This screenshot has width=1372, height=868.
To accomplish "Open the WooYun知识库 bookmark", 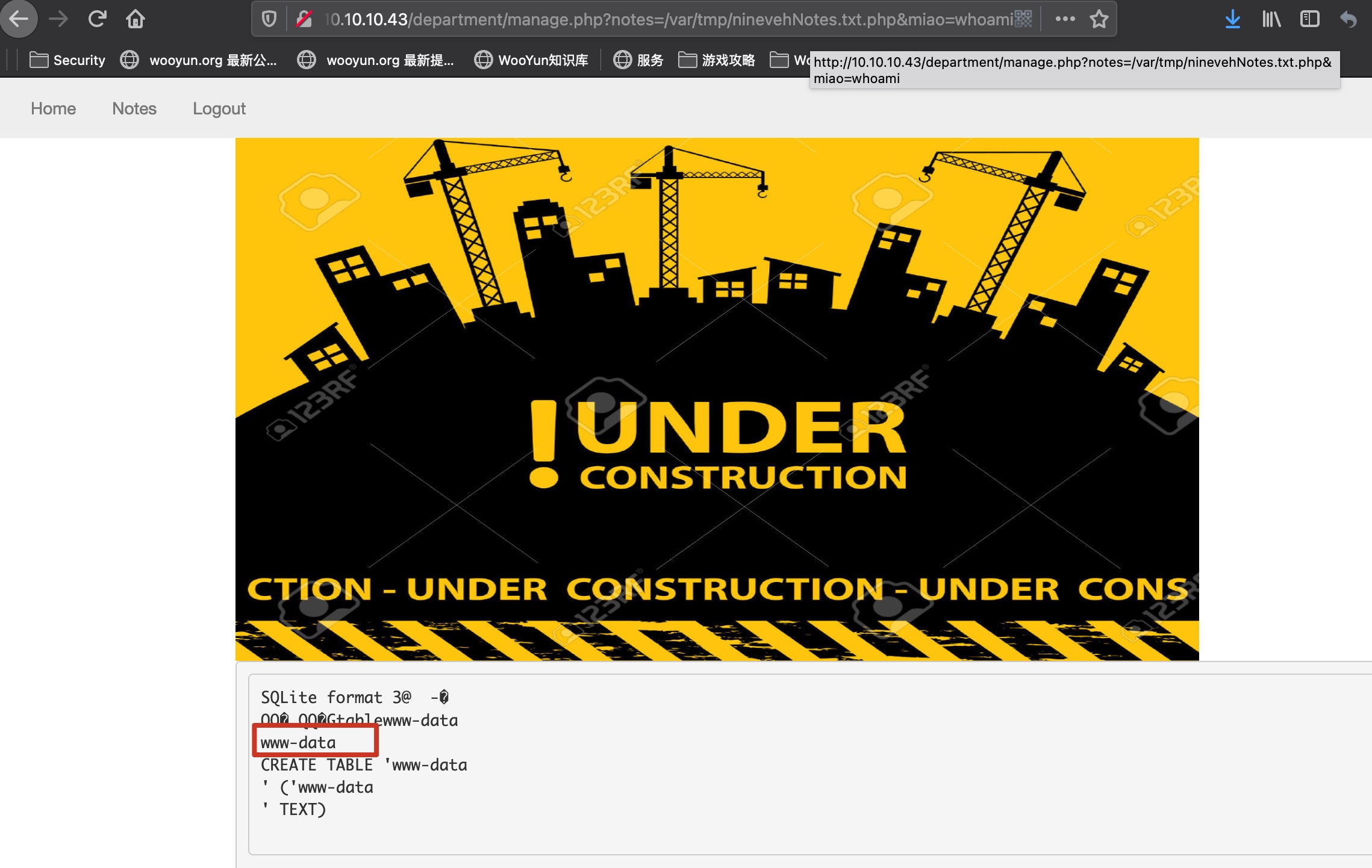I will (x=531, y=60).
